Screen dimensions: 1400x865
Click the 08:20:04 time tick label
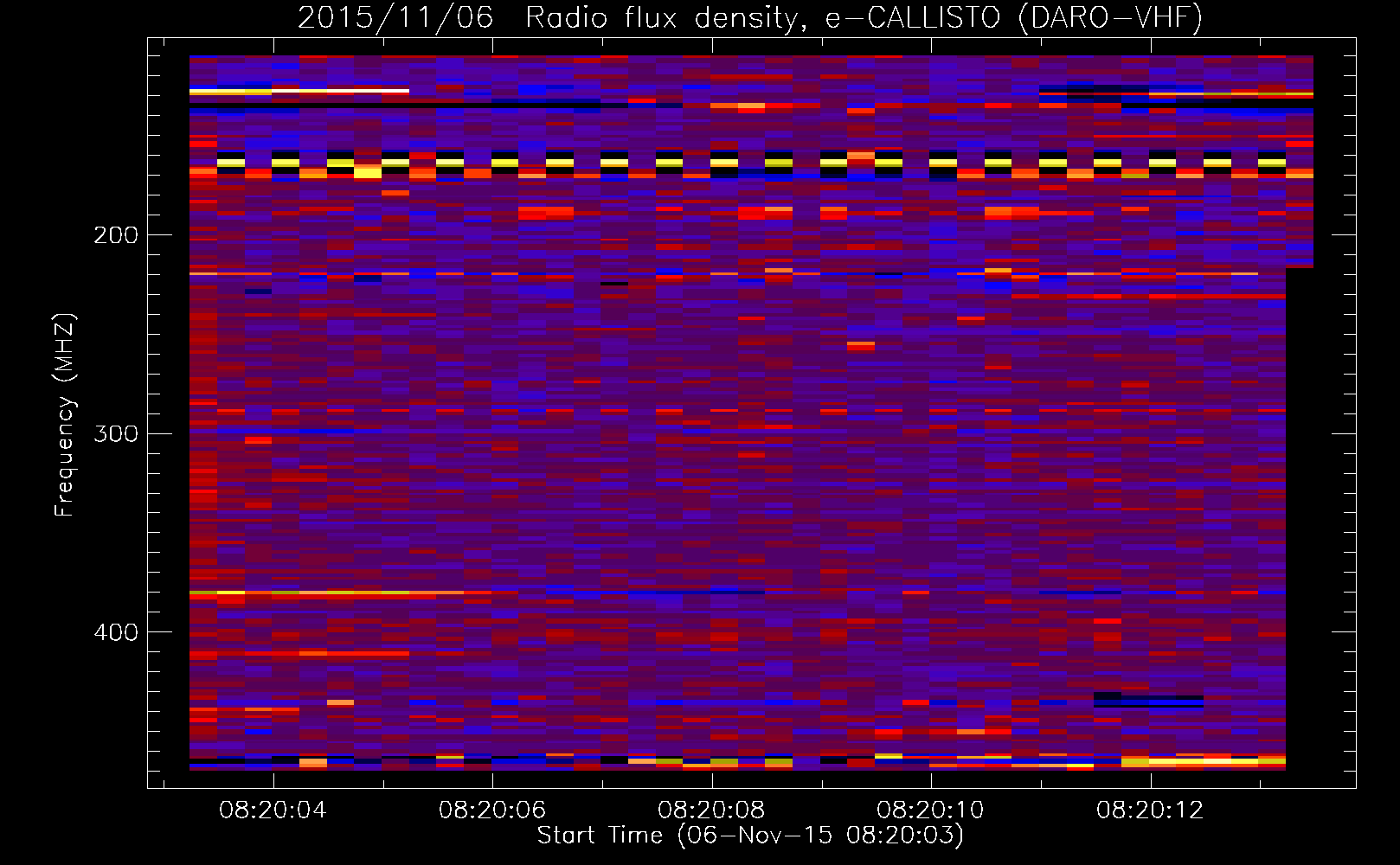273,811
